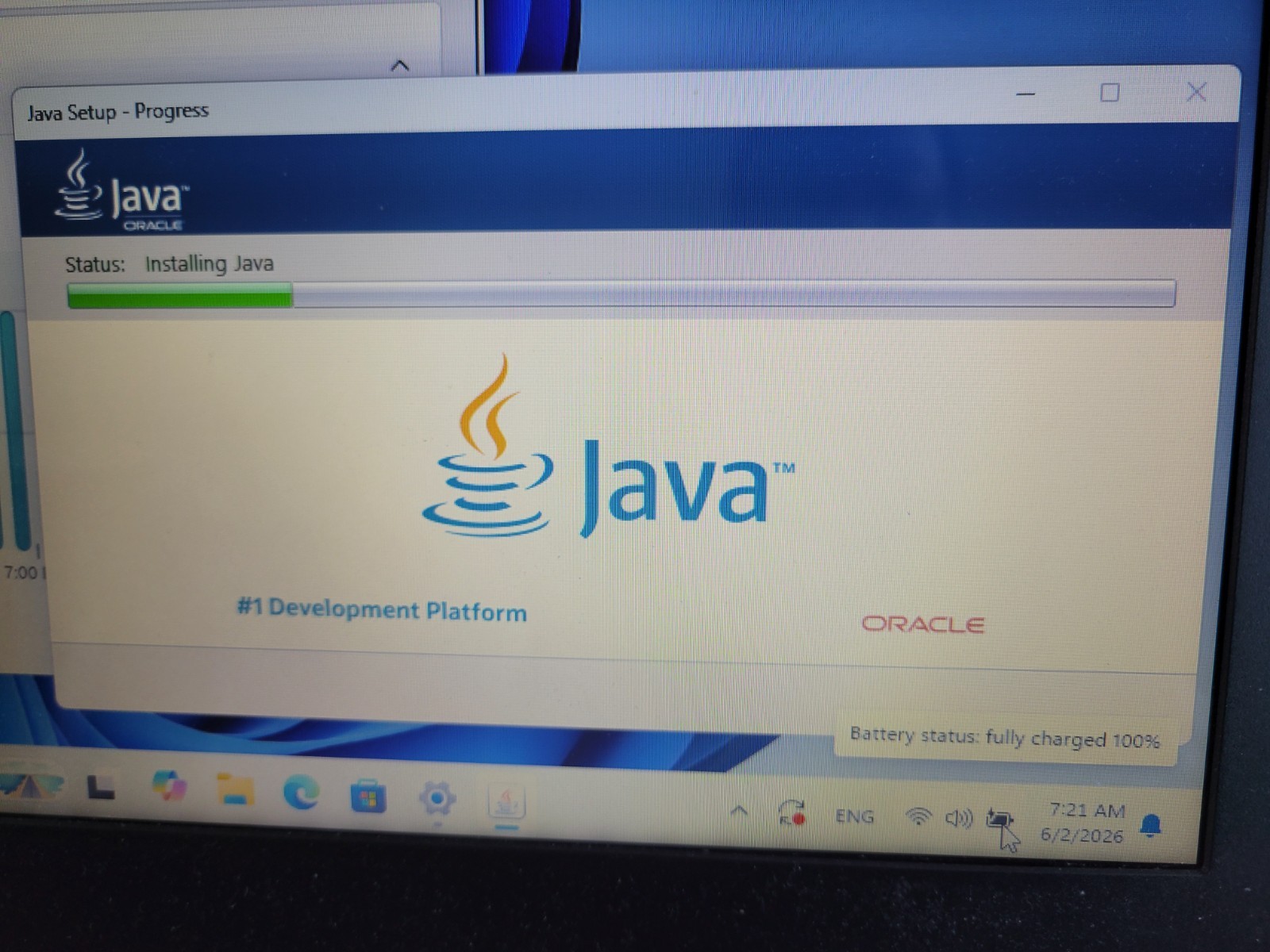The width and height of the screenshot is (1270, 952).
Task: Maximize the Java Setup window
Action: (x=1110, y=93)
